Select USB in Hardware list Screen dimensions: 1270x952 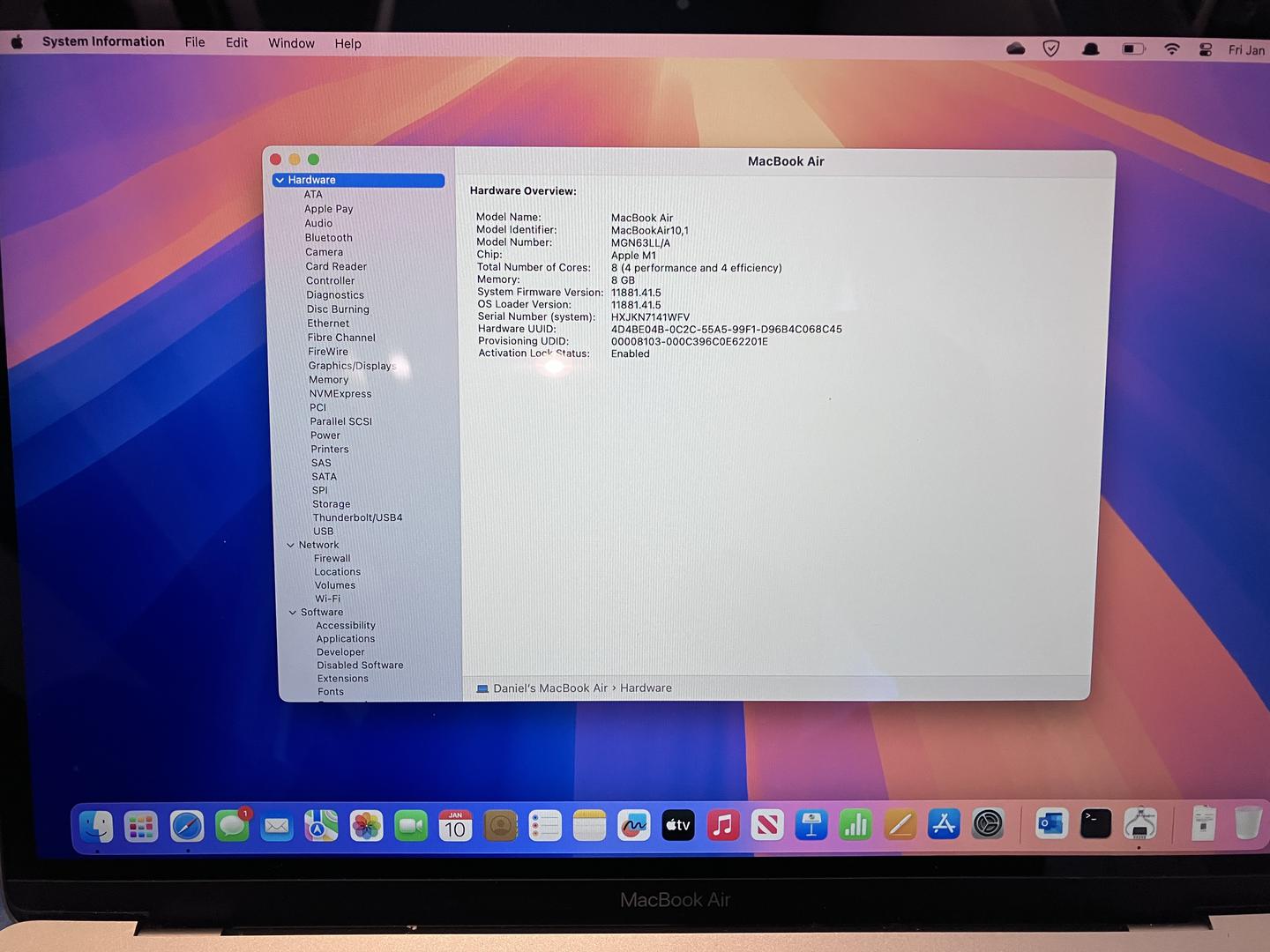(323, 531)
